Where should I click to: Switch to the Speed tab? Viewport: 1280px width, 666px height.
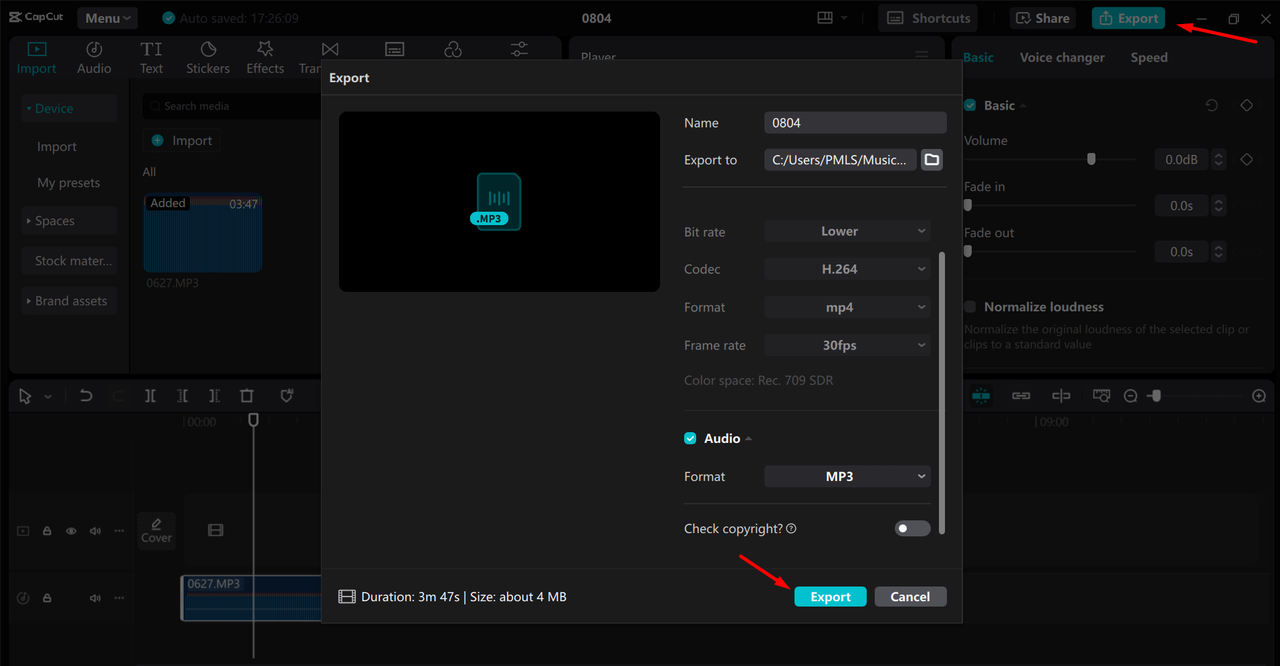click(1149, 57)
